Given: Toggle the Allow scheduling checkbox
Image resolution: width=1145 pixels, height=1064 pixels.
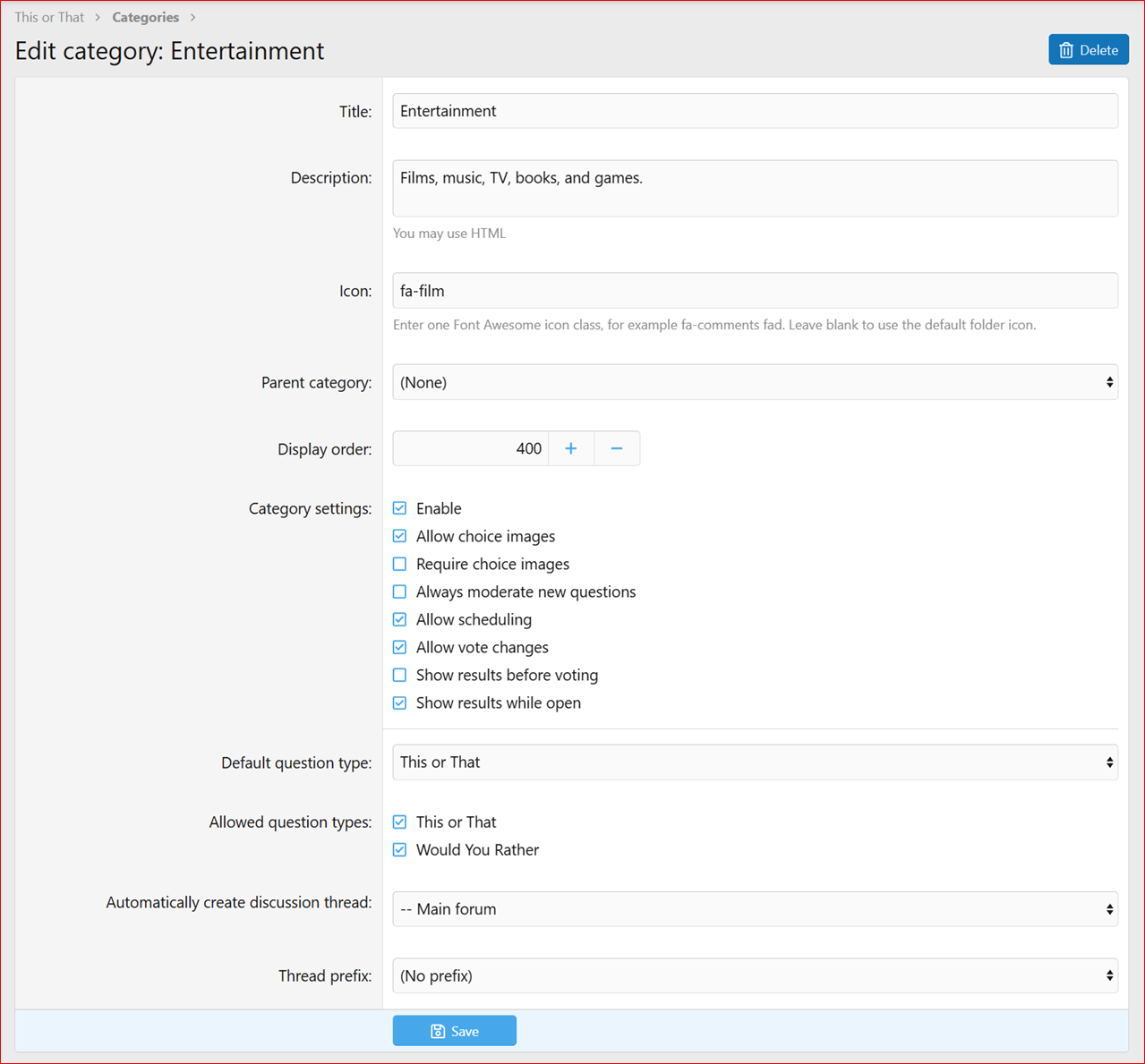Looking at the screenshot, I should [x=399, y=619].
